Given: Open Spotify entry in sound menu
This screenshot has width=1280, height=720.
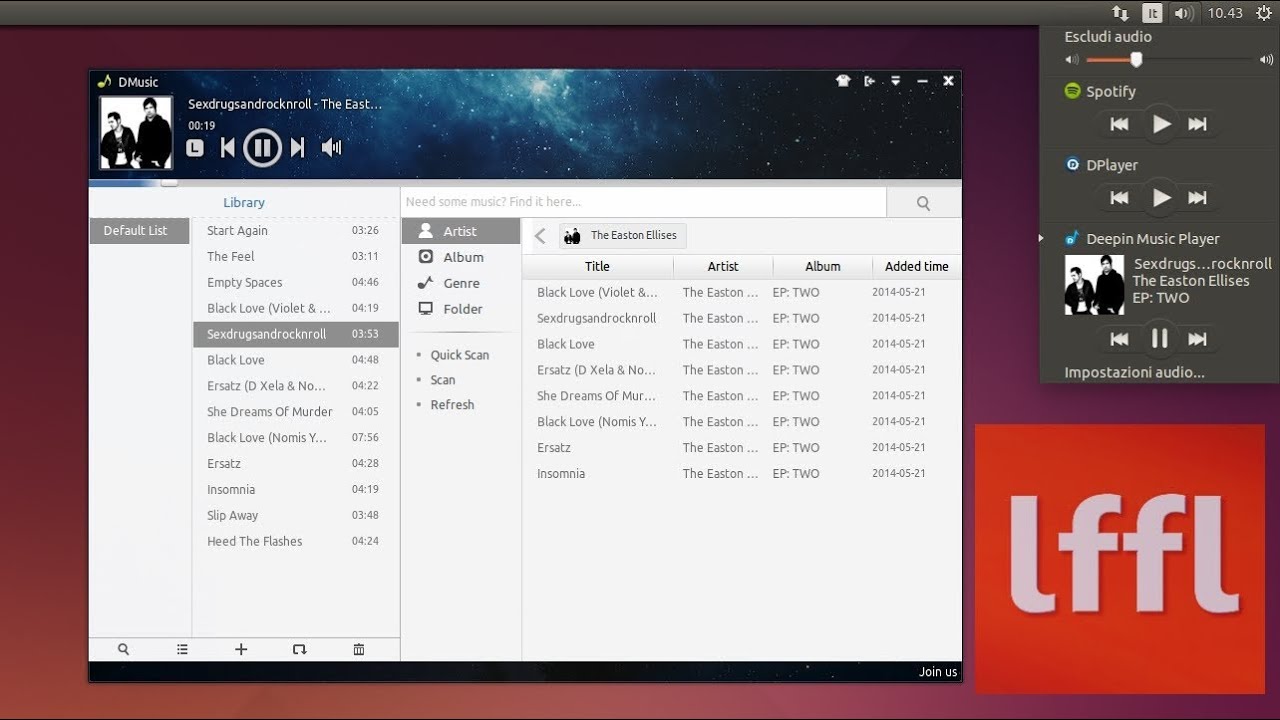Looking at the screenshot, I should click(x=1100, y=91).
